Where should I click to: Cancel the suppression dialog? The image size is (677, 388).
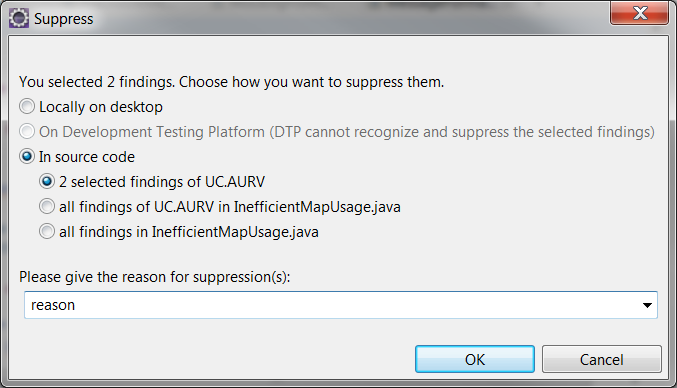coord(601,359)
